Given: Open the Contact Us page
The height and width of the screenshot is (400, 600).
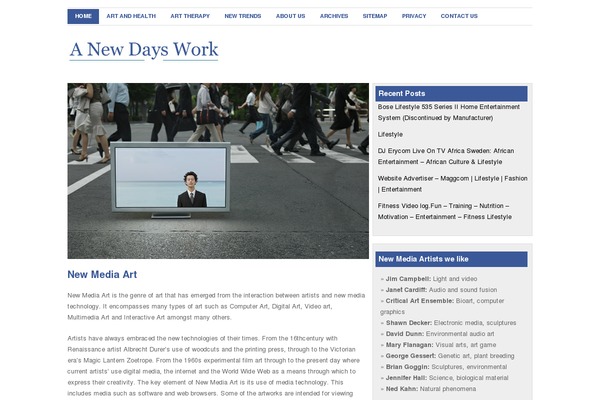Looking at the screenshot, I should pos(459,16).
